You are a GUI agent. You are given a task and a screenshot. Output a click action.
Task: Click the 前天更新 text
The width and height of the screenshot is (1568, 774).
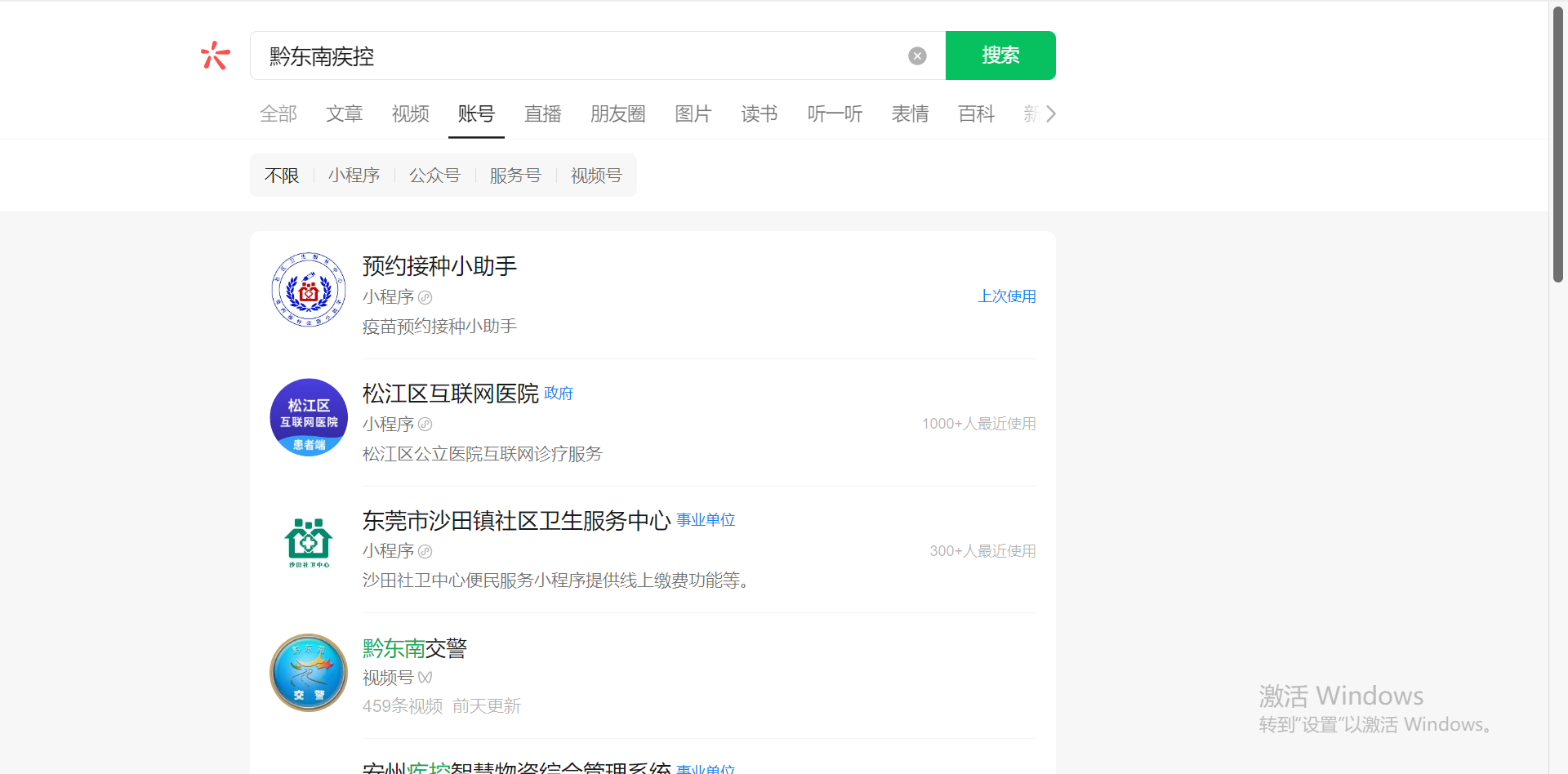[x=487, y=706]
